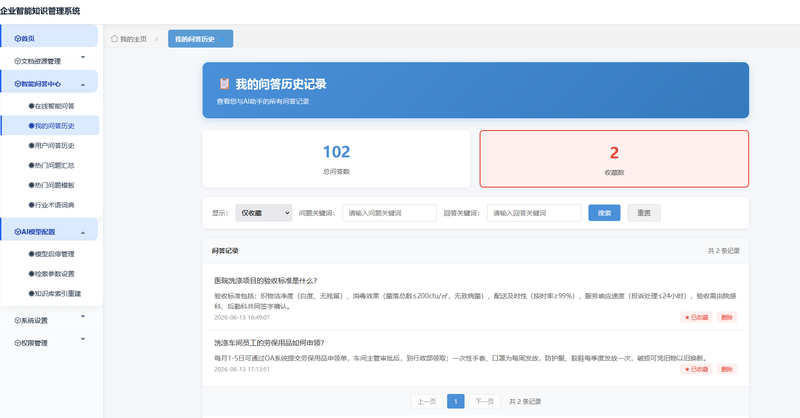The image size is (800, 418).
Task: Open 在线智能问答 in the sidebar
Action: coord(51,106)
